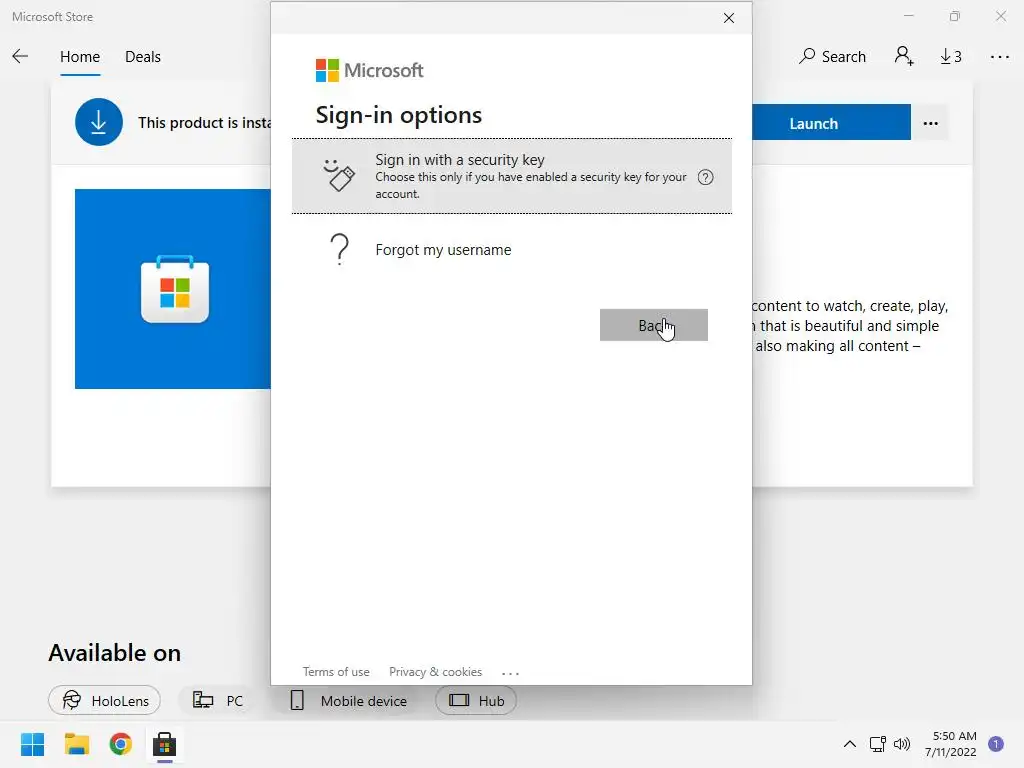This screenshot has width=1024, height=768.
Task: Open the Home tab in Microsoft Store
Action: tap(80, 57)
